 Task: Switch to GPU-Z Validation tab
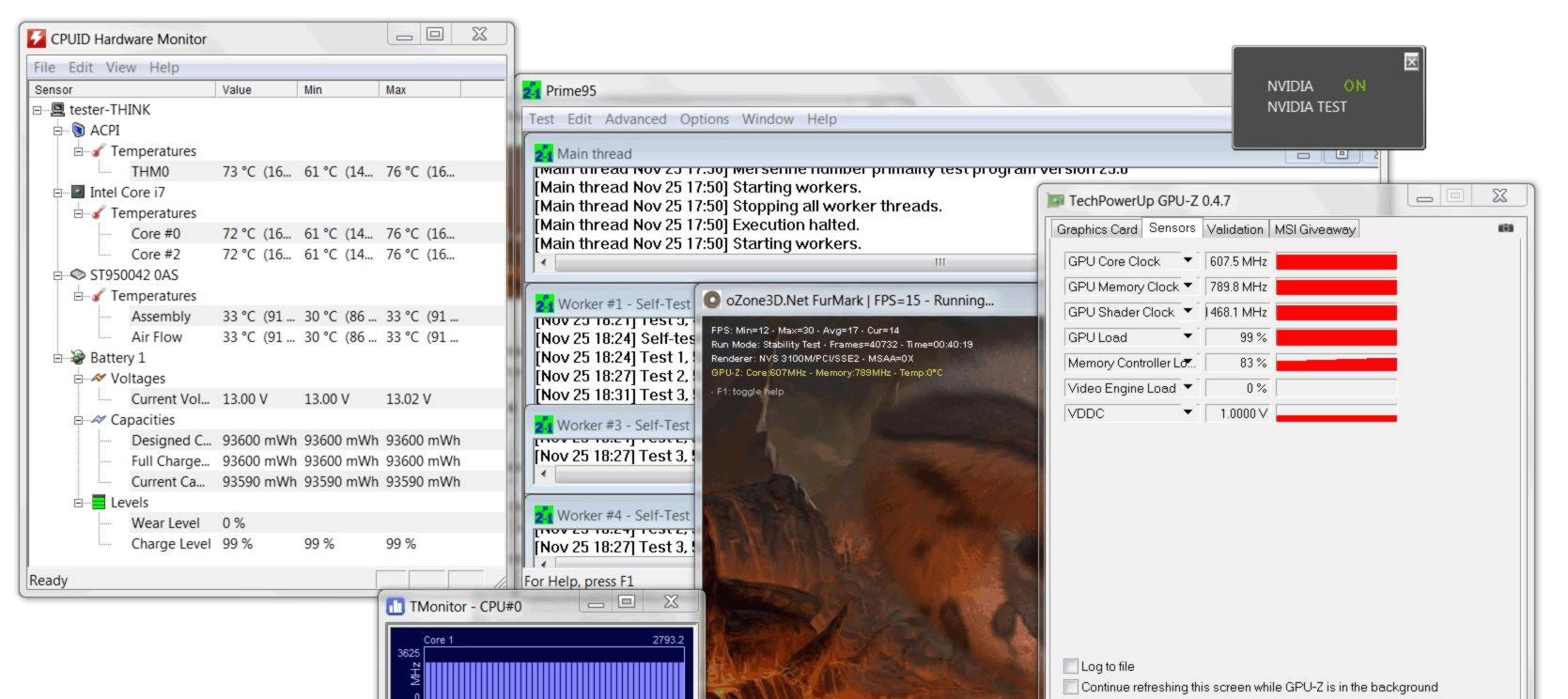click(x=1235, y=229)
